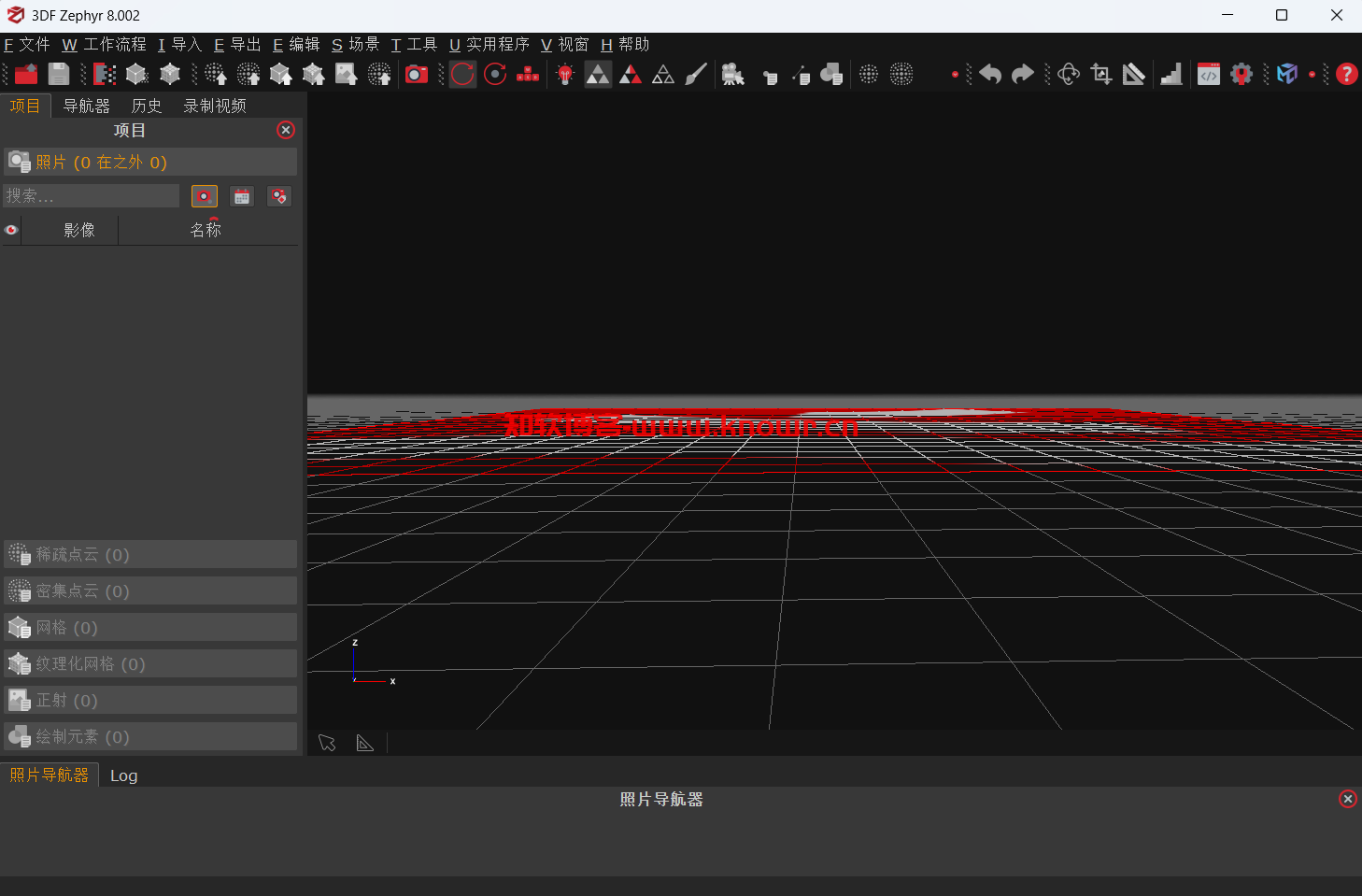This screenshot has width=1362, height=896.
Task: Close the 项目 panel
Action: (x=286, y=130)
